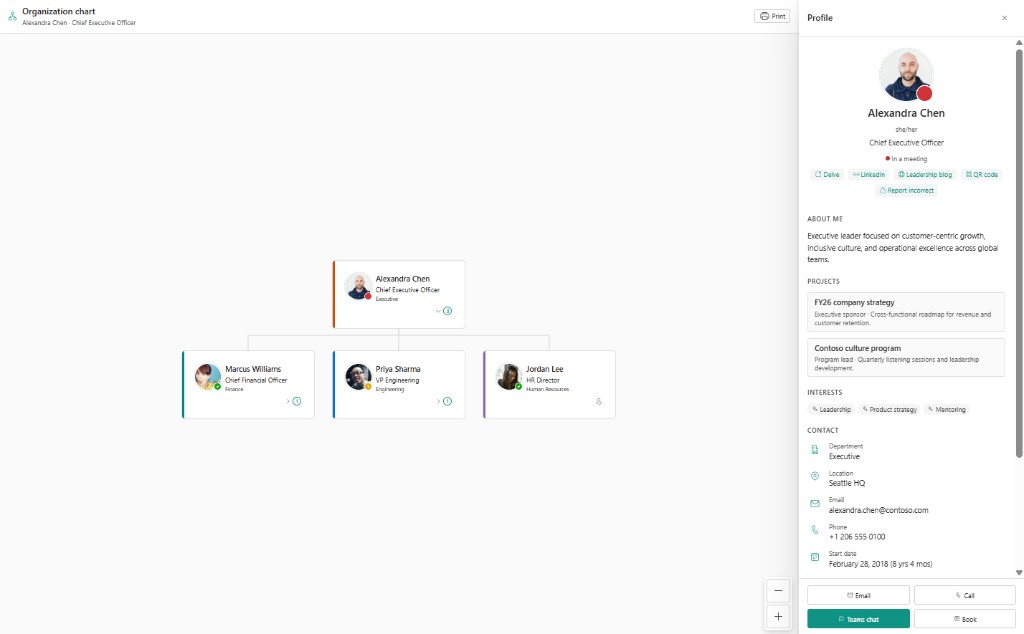Click Seattle HQ location text
Image resolution: width=1024 pixels, height=634 pixels.
click(847, 483)
